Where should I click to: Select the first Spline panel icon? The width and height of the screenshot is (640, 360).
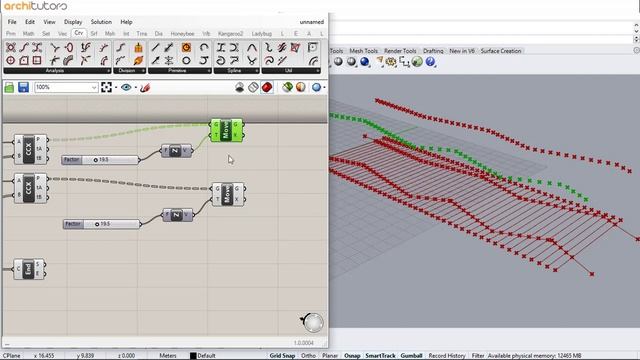click(x=221, y=48)
